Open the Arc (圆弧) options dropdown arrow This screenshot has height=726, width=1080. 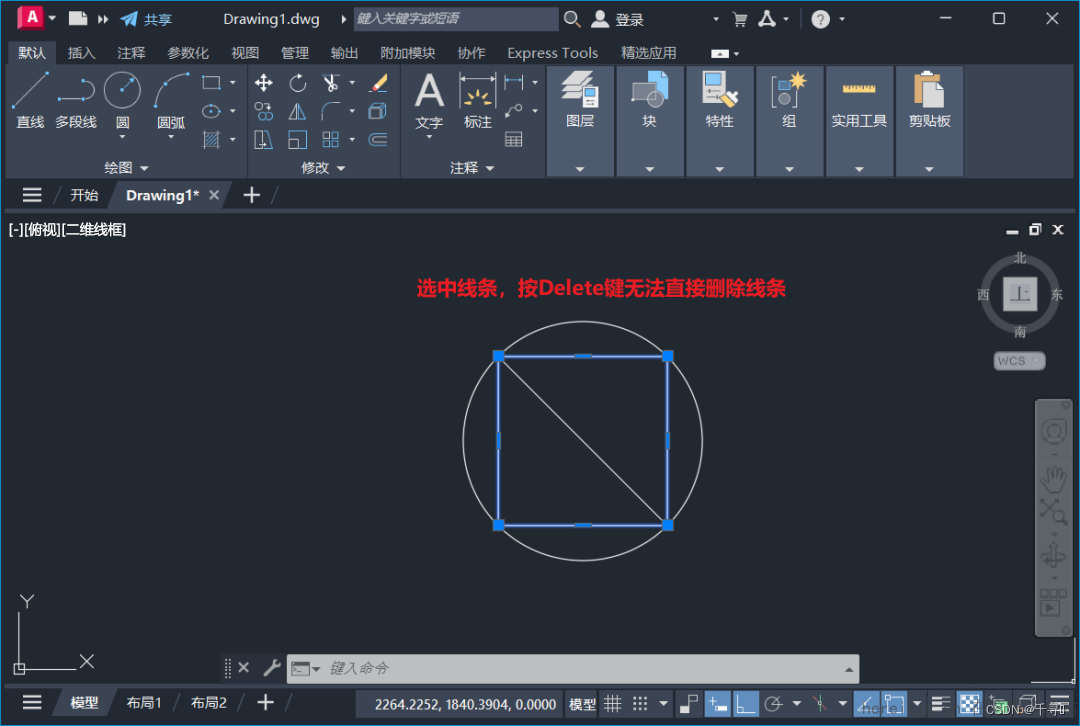tap(171, 138)
